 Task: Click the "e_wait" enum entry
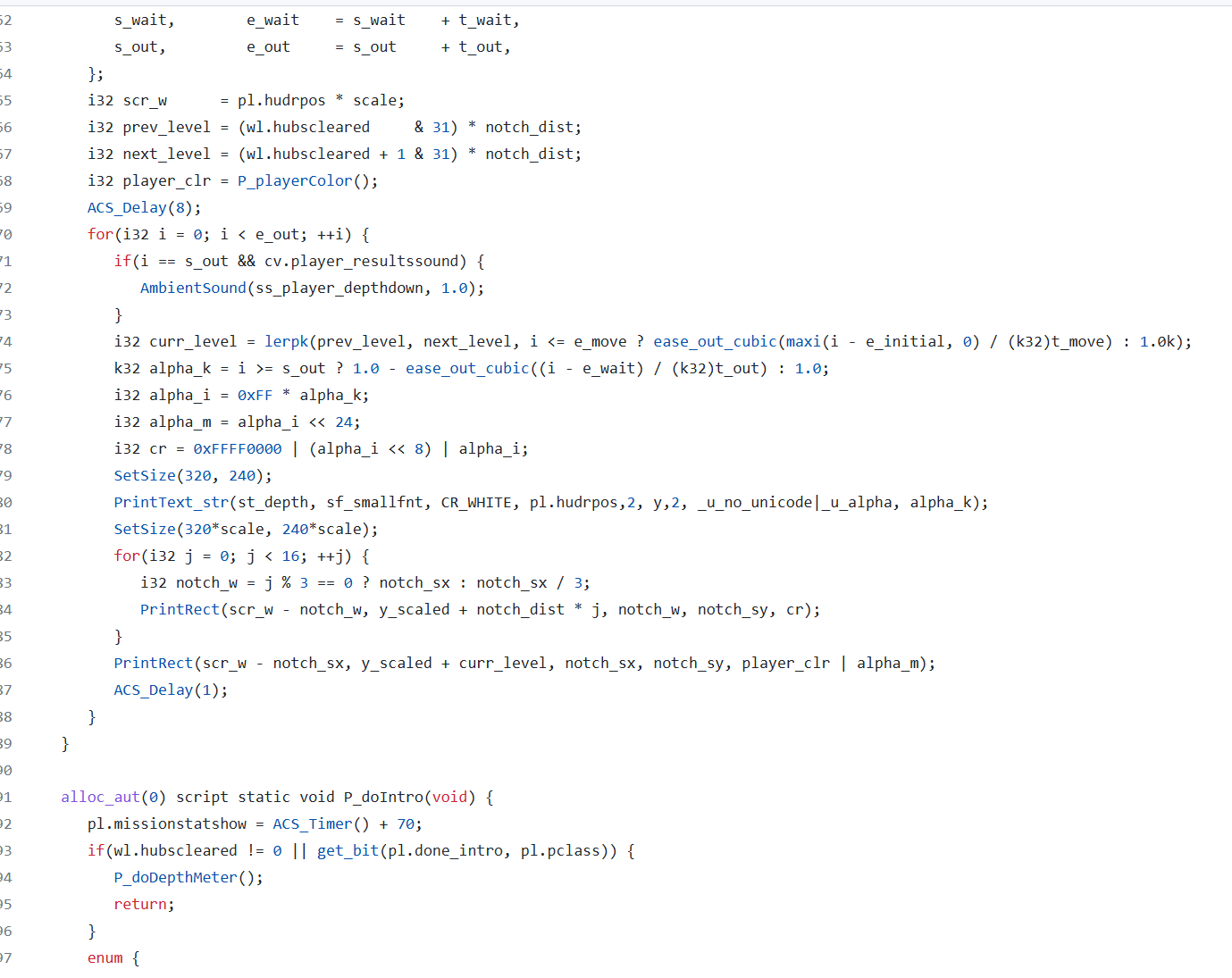272,20
